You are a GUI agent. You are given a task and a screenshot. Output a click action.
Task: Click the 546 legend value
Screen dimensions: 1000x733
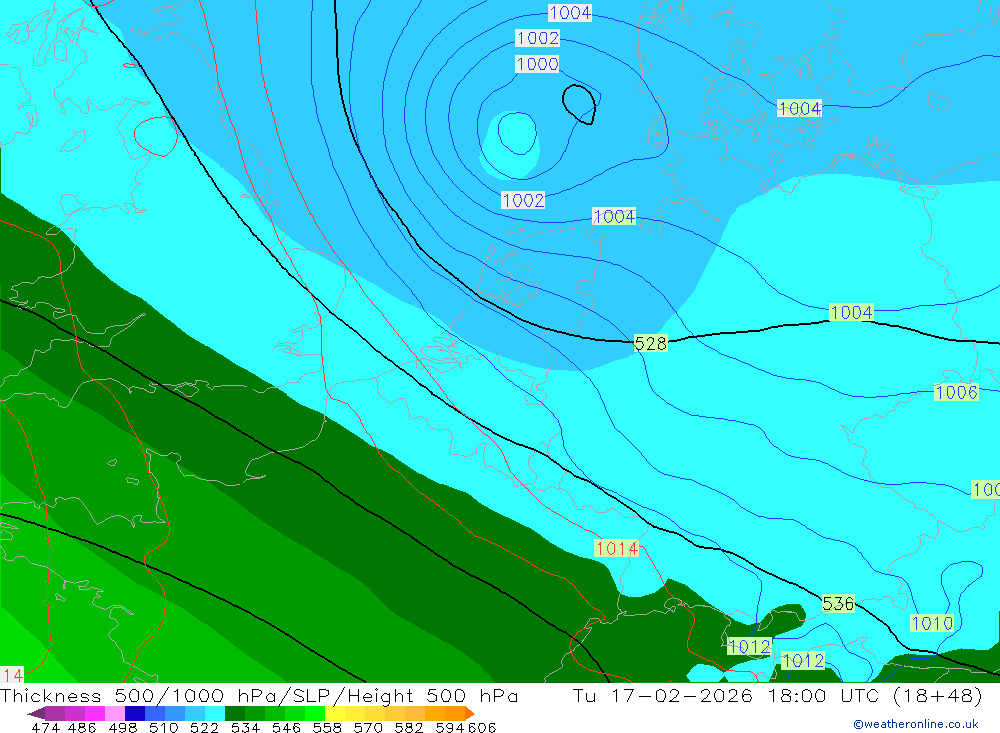tap(286, 727)
